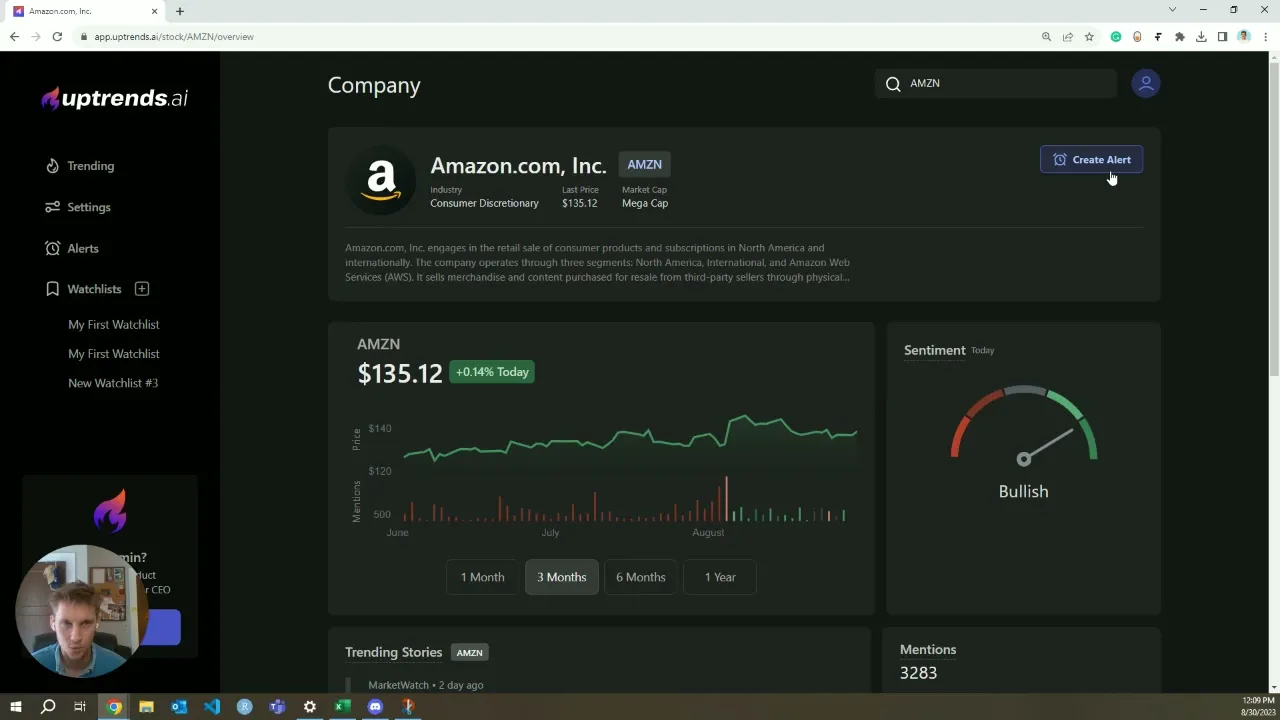Click the Alerts alarm-clock icon
Image resolution: width=1280 pixels, height=720 pixels.
point(52,248)
